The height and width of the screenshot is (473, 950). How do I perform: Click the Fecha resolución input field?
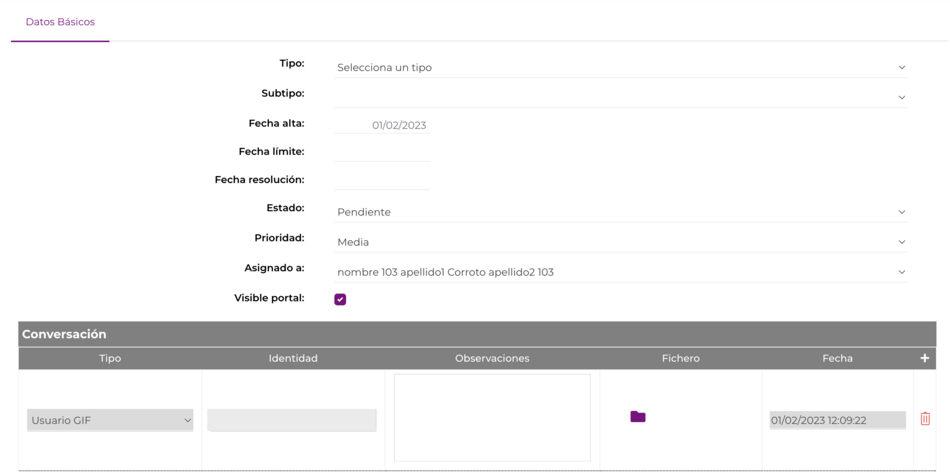click(x=382, y=180)
